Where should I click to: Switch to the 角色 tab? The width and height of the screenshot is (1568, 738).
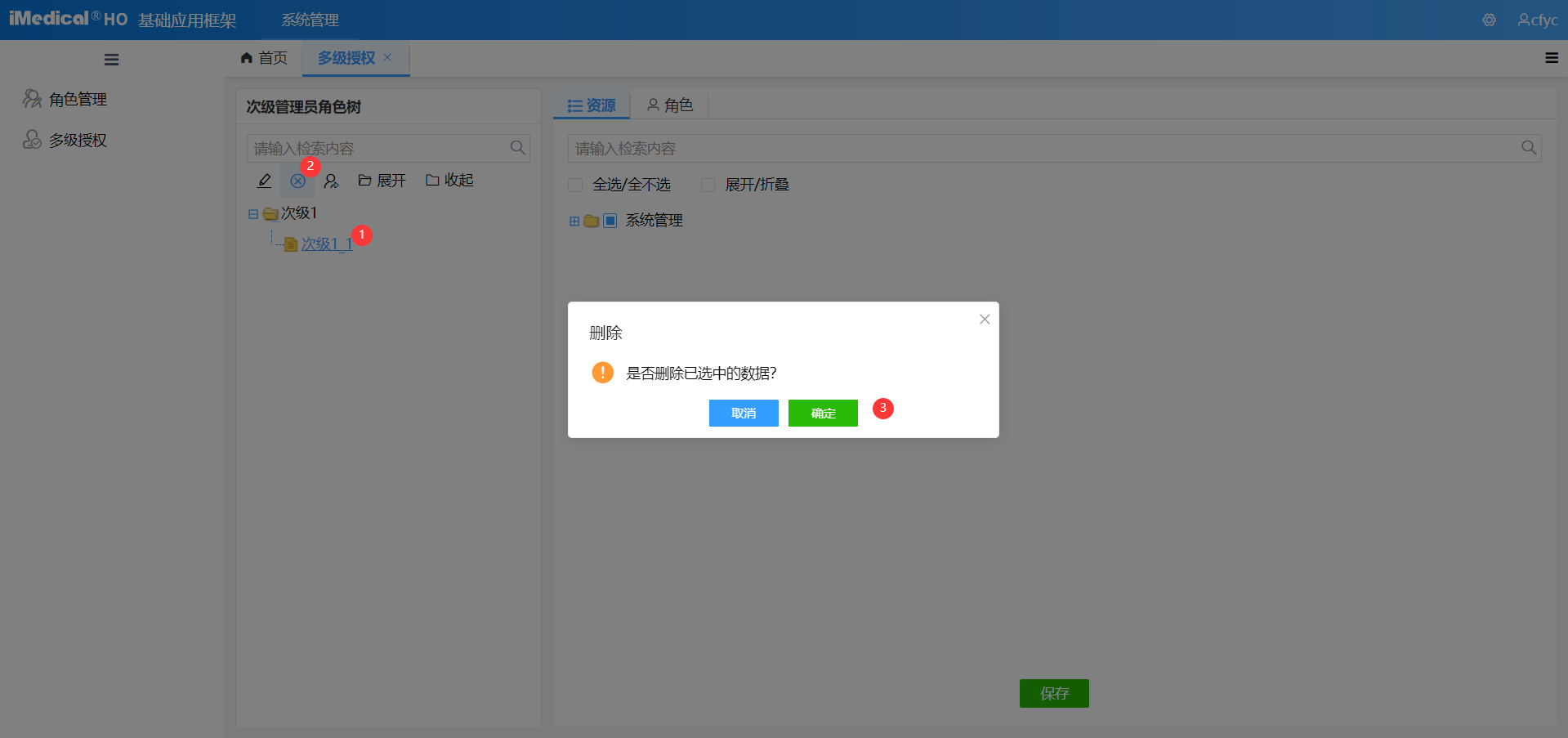point(670,105)
